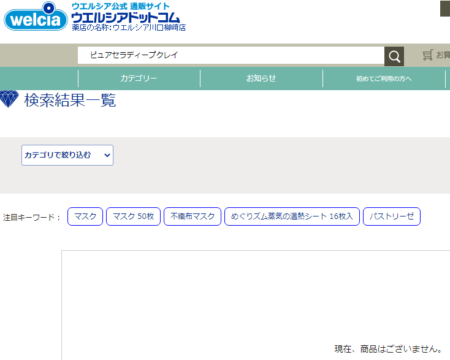Select the 不織布マスク keyword tag
450x360 pixels.
pyautogui.click(x=192, y=216)
